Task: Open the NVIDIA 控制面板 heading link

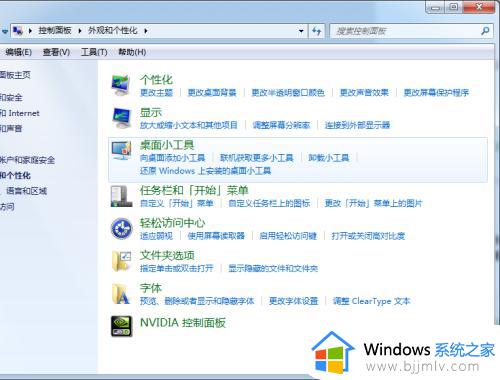Action: coord(183,322)
